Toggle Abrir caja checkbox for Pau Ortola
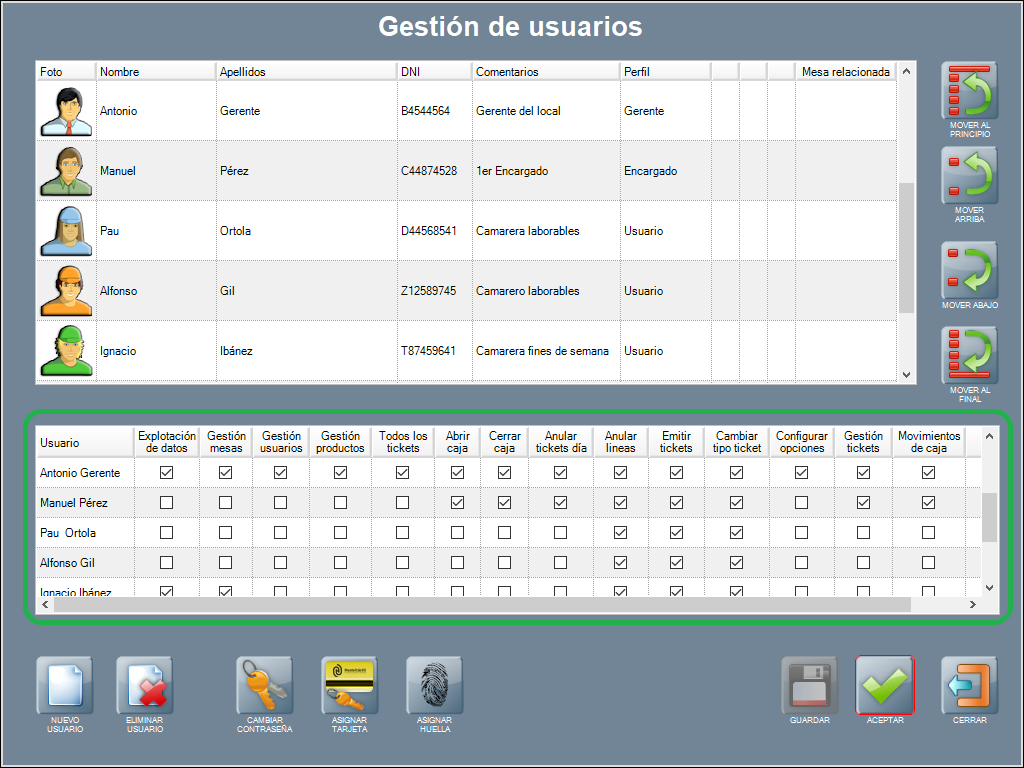This screenshot has width=1024, height=768. [458, 532]
